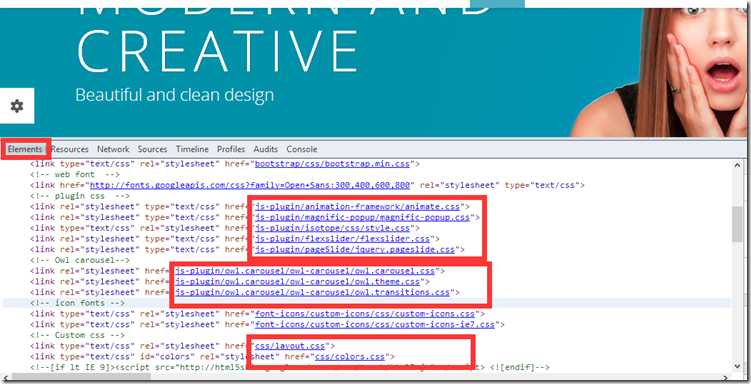This screenshot has height=384, width=751.
Task: Open the Network tab
Action: [113, 149]
